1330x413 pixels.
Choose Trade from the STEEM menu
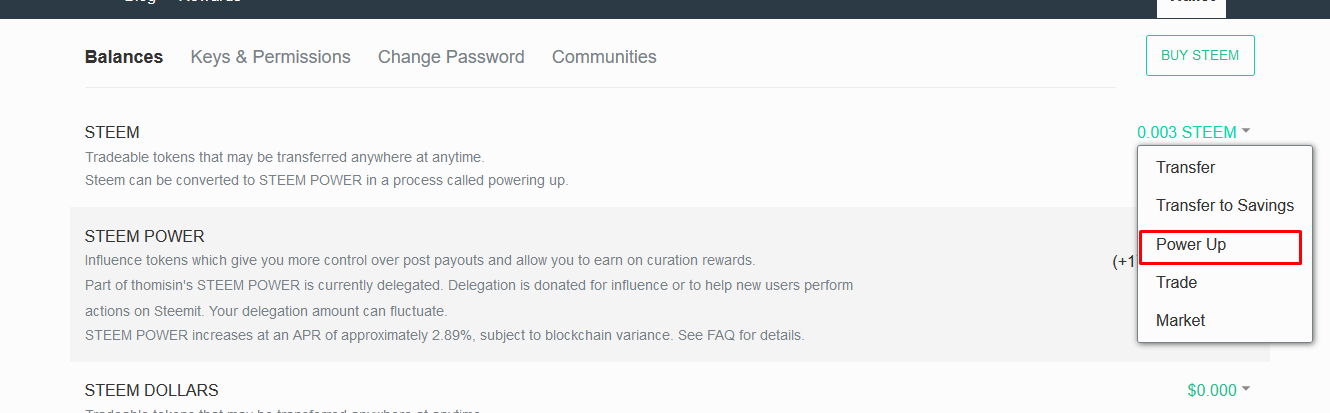tap(1176, 283)
